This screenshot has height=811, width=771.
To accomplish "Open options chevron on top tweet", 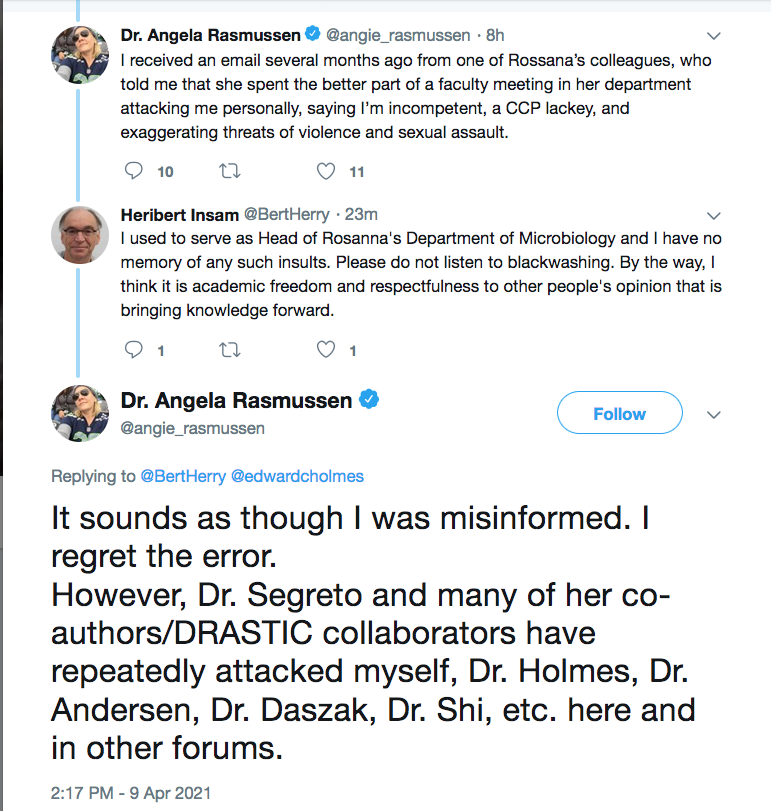I will pyautogui.click(x=714, y=37).
